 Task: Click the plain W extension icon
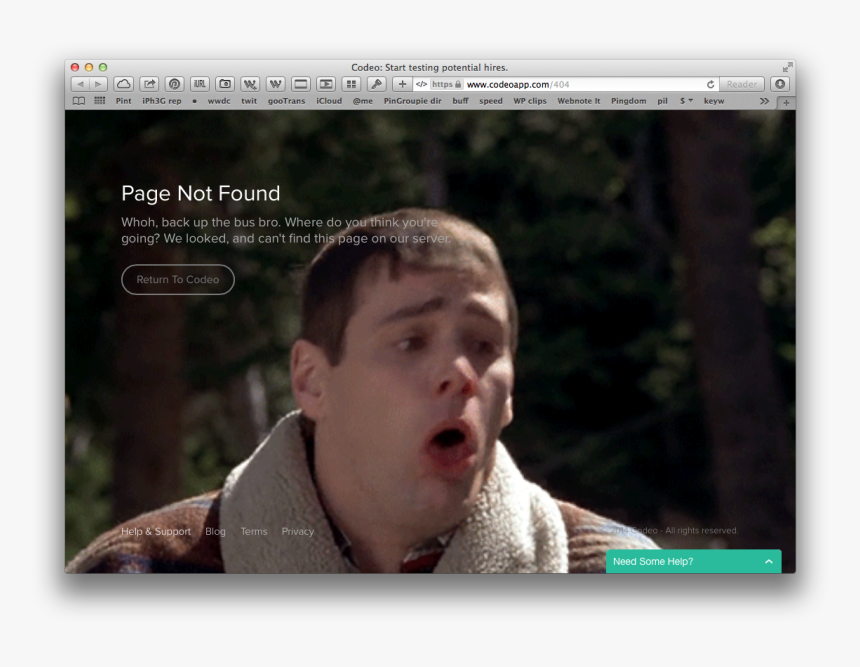pos(275,84)
